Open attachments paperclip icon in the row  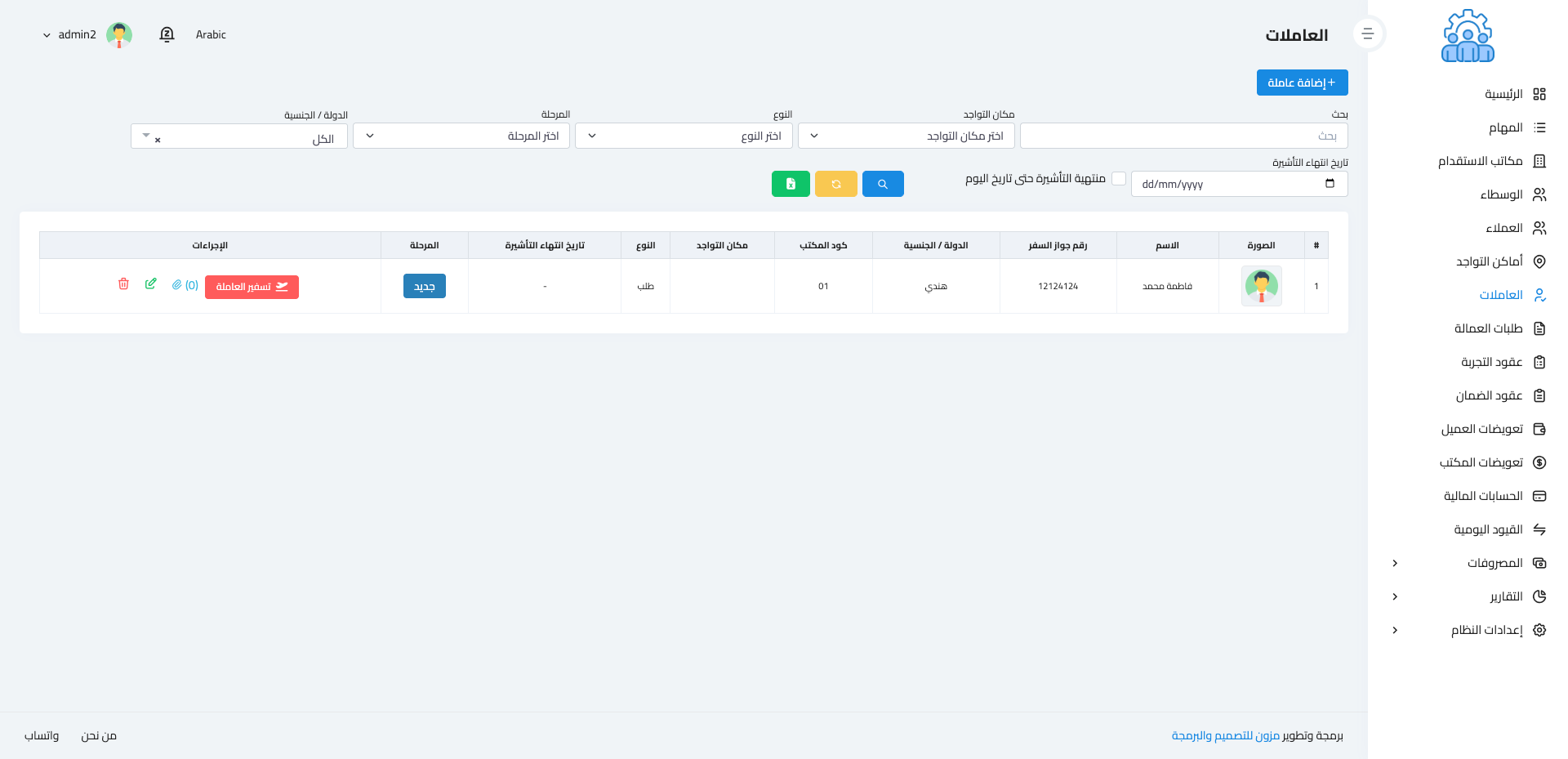pos(176,285)
